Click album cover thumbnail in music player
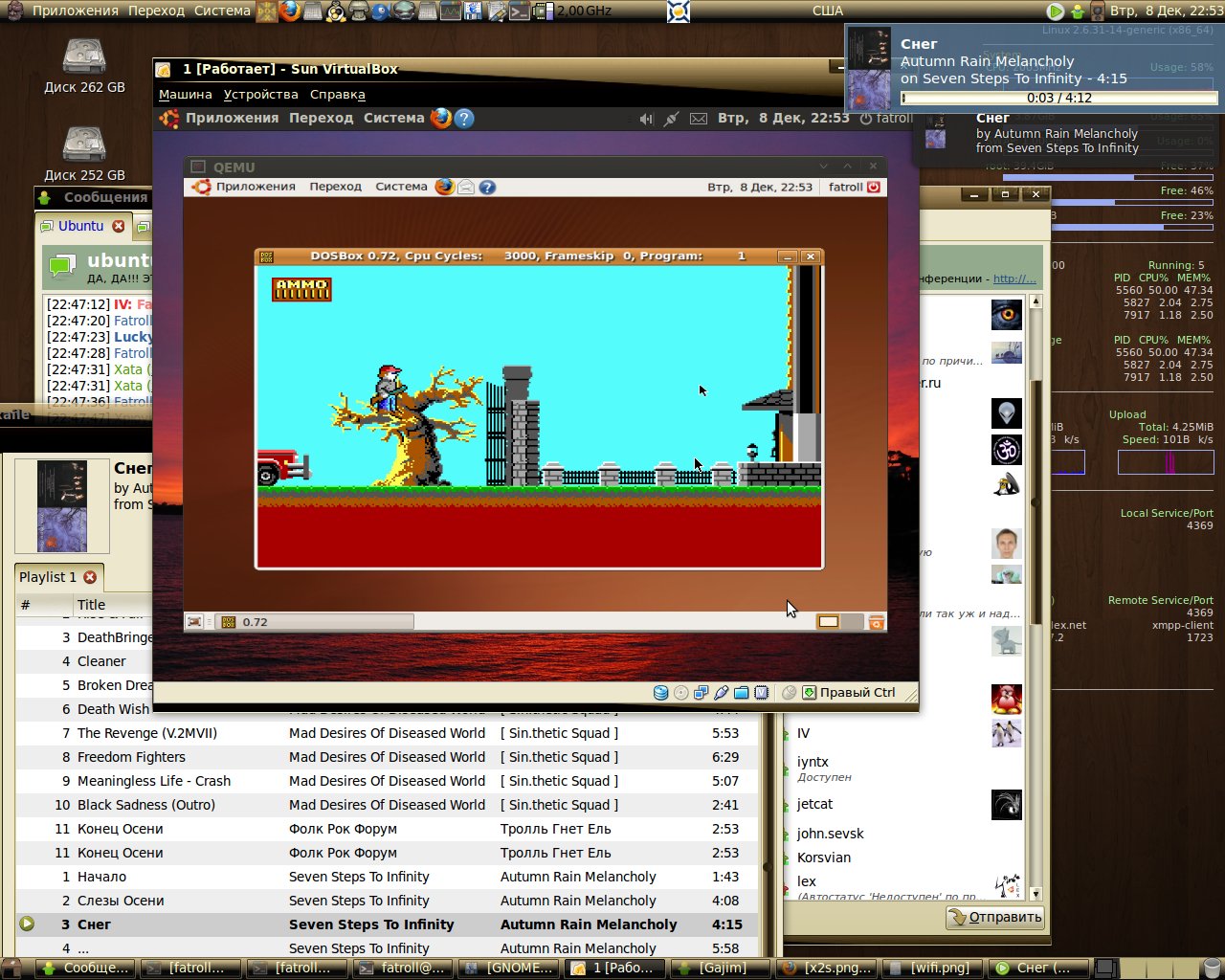The width and height of the screenshot is (1225, 980). click(62, 506)
